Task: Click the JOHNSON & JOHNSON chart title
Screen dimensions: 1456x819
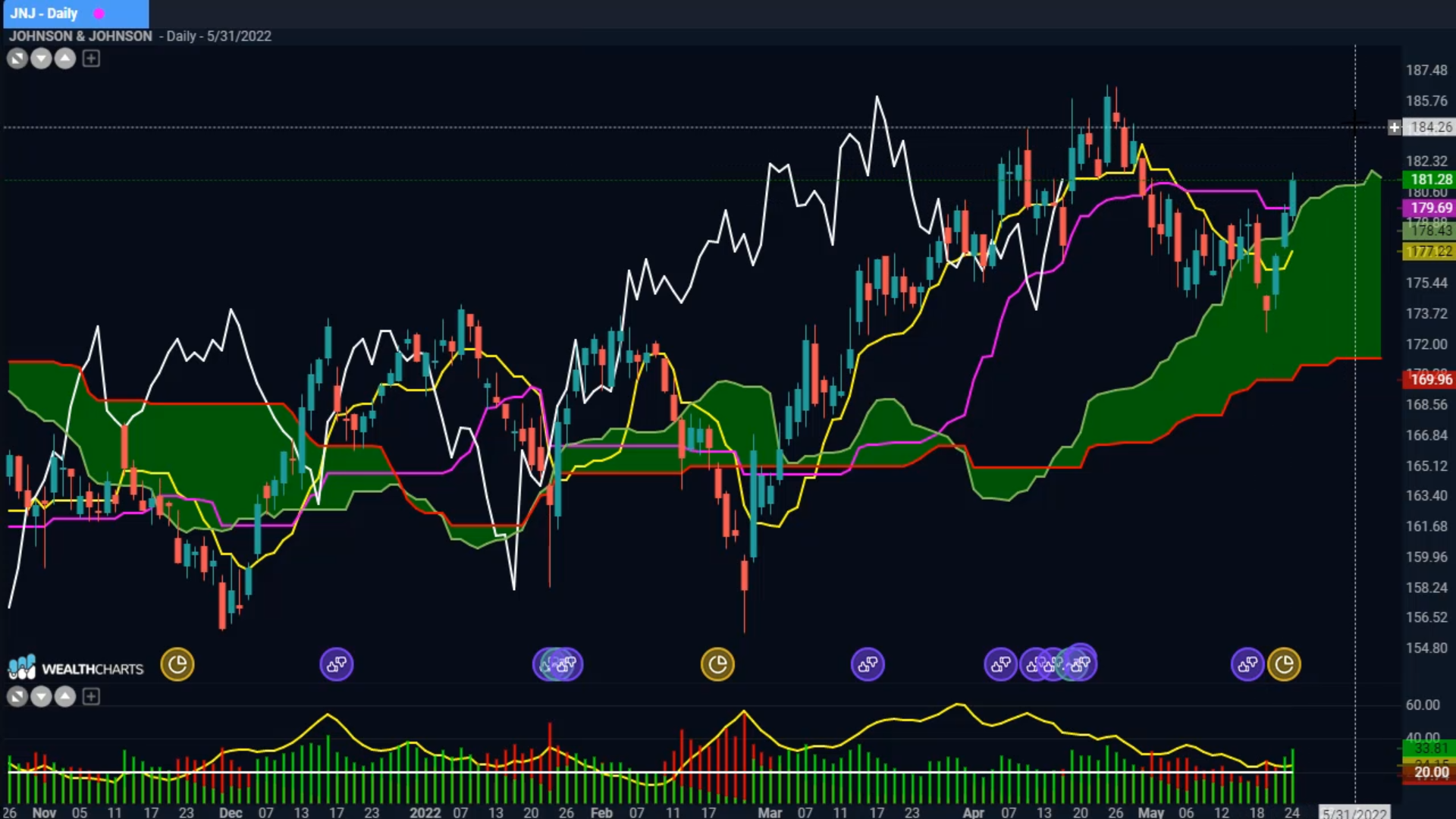Action: [x=80, y=36]
